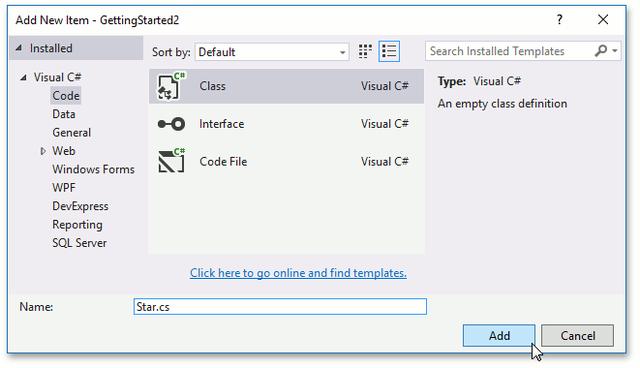Open search options dropdown arrow
The image size is (640, 368).
tap(614, 51)
